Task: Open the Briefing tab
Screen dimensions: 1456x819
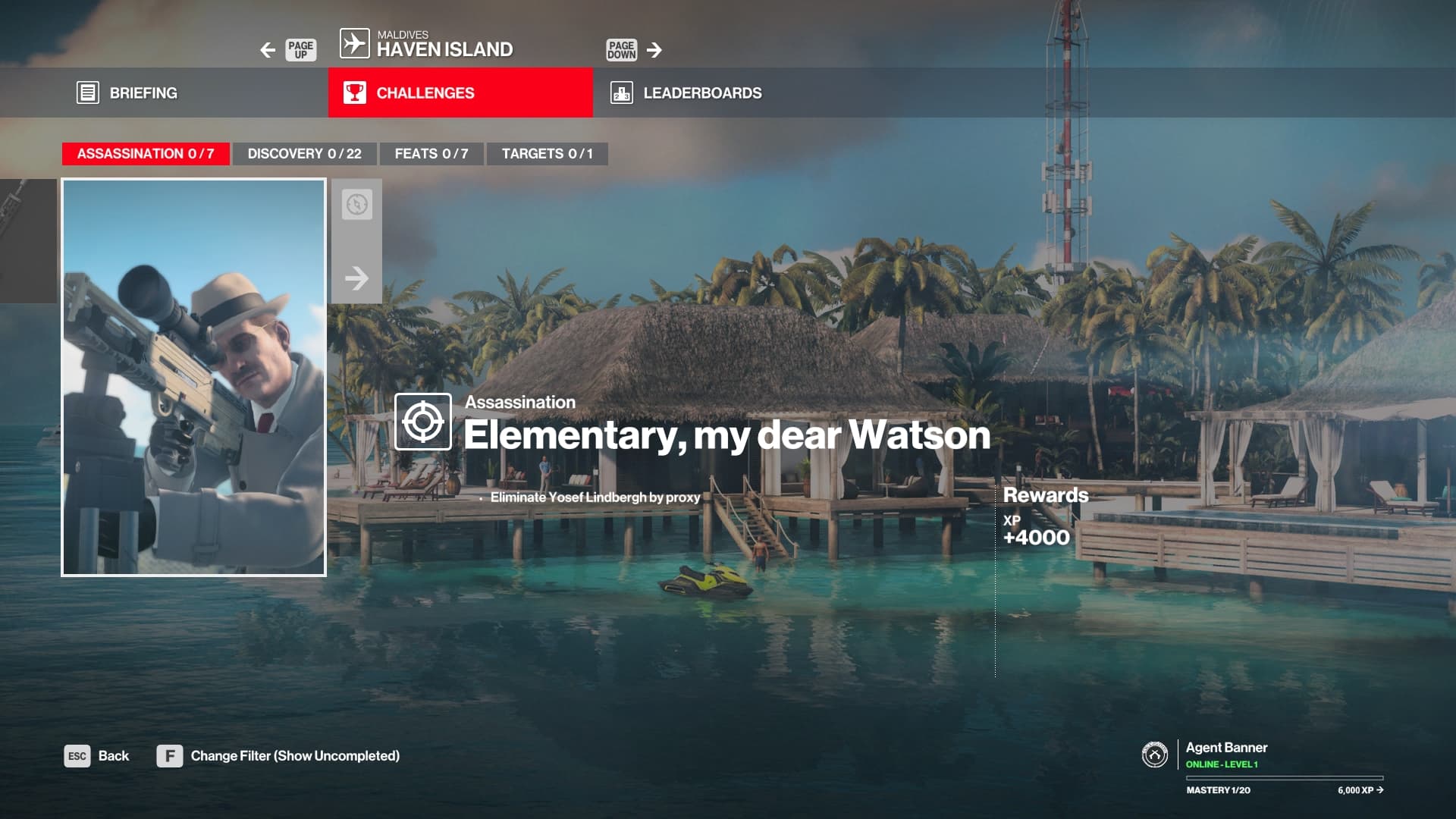Action: coord(143,93)
